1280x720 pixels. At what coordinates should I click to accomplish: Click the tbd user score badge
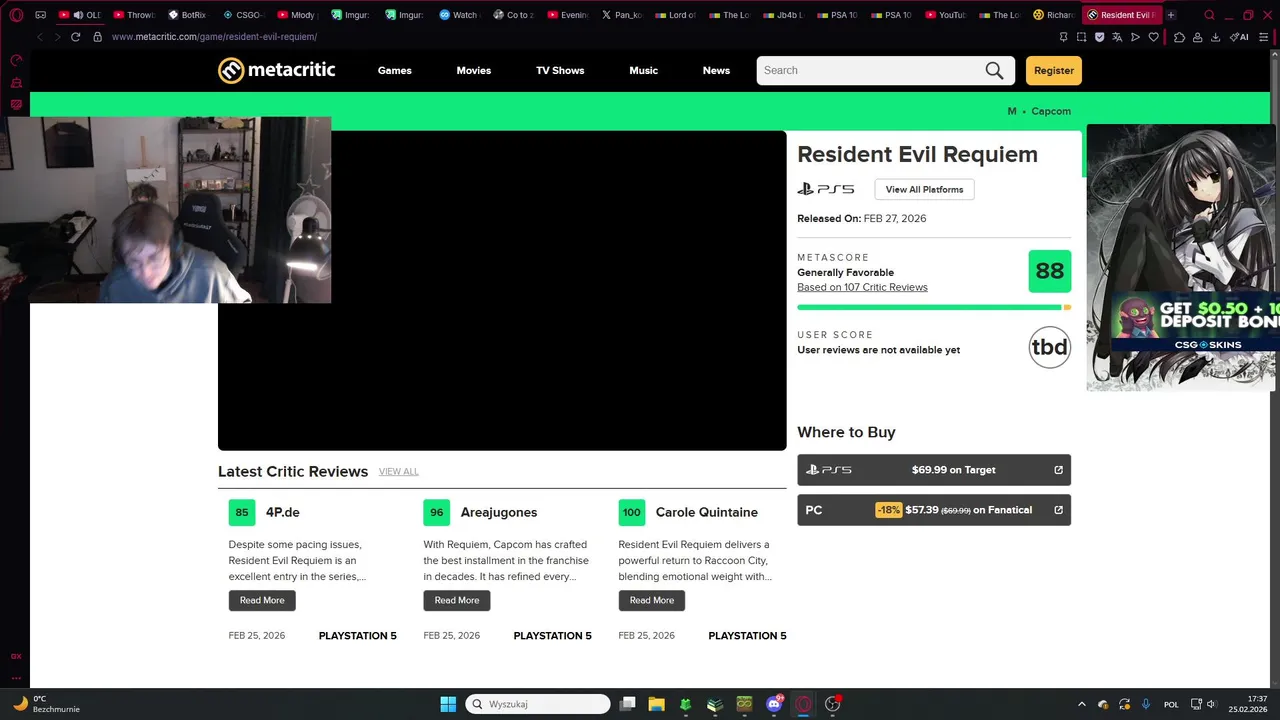tap(1050, 347)
